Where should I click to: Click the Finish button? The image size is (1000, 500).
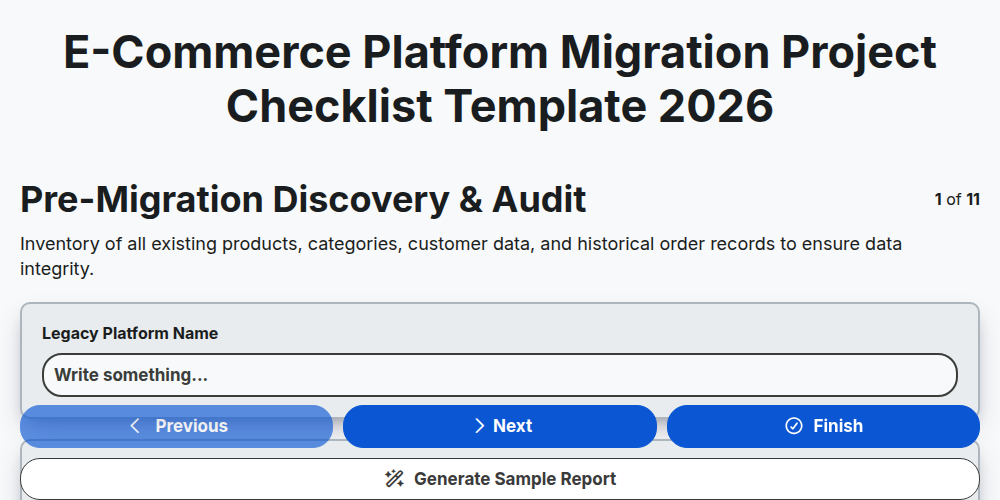pos(823,426)
